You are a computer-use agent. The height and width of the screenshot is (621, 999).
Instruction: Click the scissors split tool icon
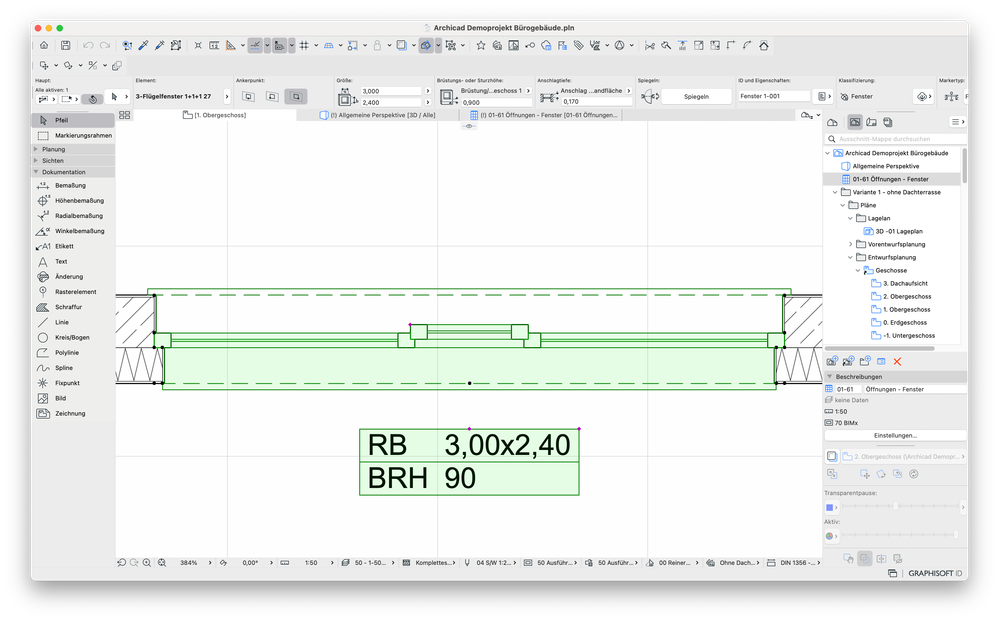(649, 45)
